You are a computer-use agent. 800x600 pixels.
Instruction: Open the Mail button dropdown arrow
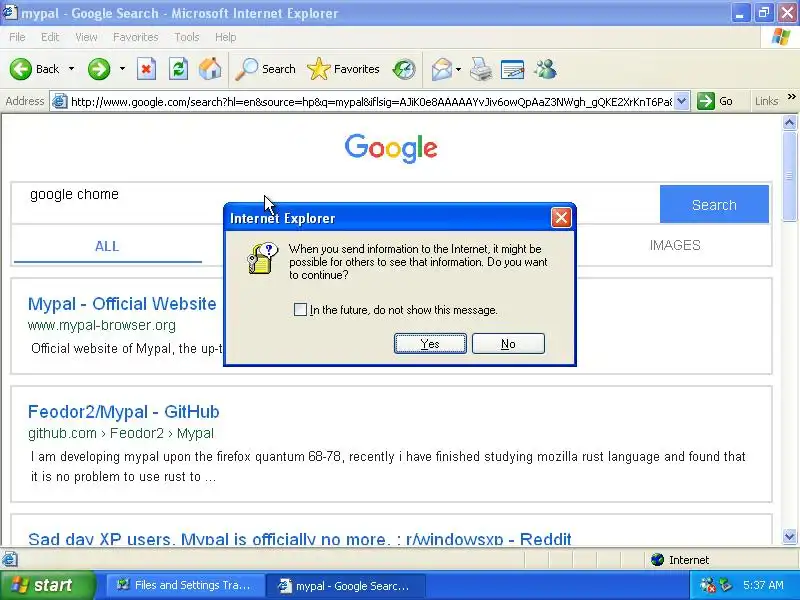point(458,69)
